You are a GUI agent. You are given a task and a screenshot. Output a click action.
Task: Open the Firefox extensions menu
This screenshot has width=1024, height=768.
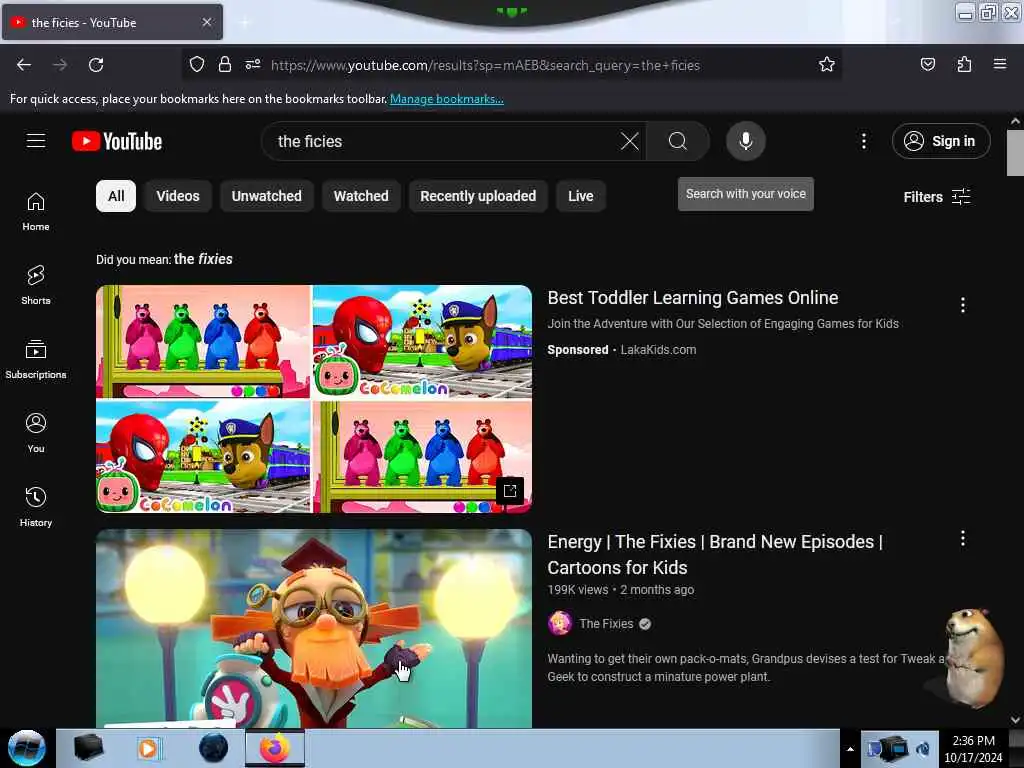(x=964, y=65)
